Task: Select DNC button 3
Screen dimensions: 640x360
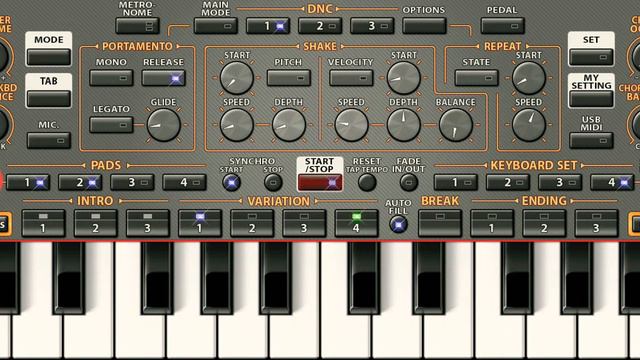Action: (372, 26)
